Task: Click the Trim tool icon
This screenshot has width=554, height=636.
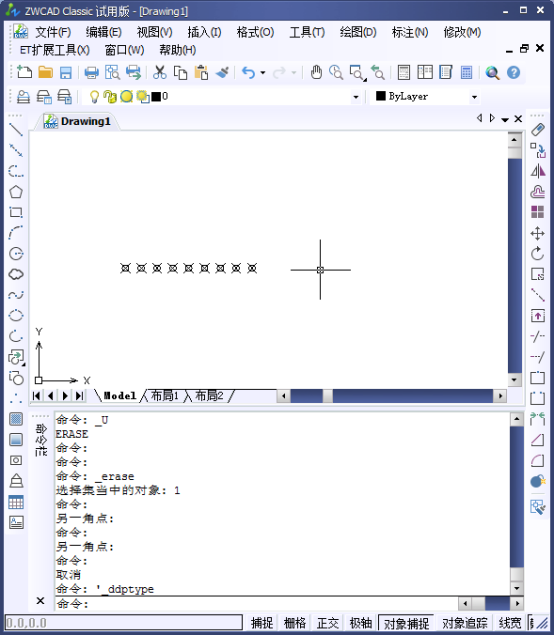Action: coord(538,336)
